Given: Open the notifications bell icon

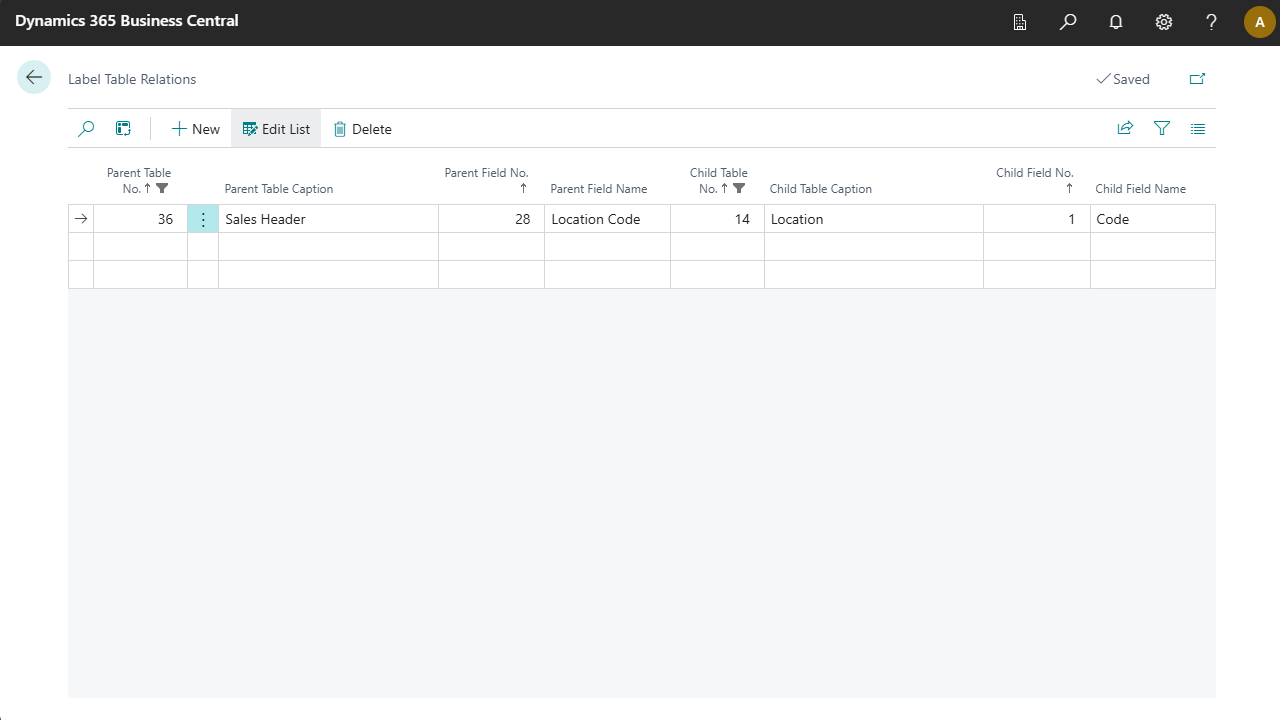Looking at the screenshot, I should tap(1116, 22).
